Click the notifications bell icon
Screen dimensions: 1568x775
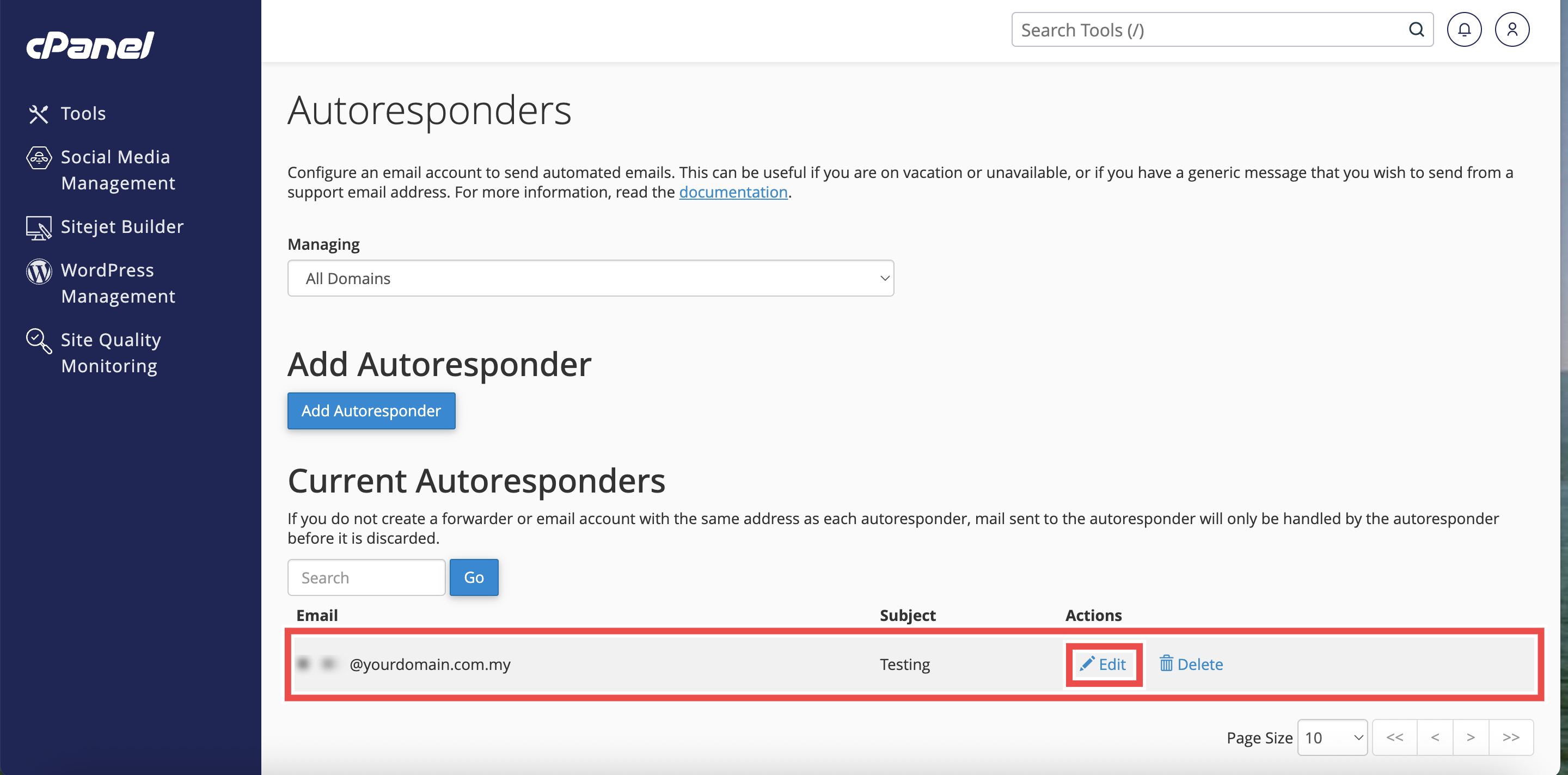(x=1463, y=29)
